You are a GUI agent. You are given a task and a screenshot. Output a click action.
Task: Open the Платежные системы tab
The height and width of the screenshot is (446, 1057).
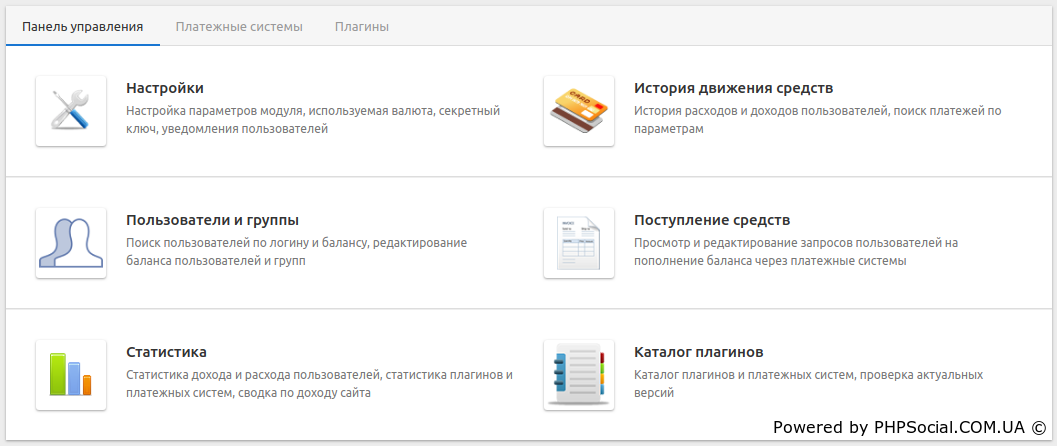pos(239,26)
